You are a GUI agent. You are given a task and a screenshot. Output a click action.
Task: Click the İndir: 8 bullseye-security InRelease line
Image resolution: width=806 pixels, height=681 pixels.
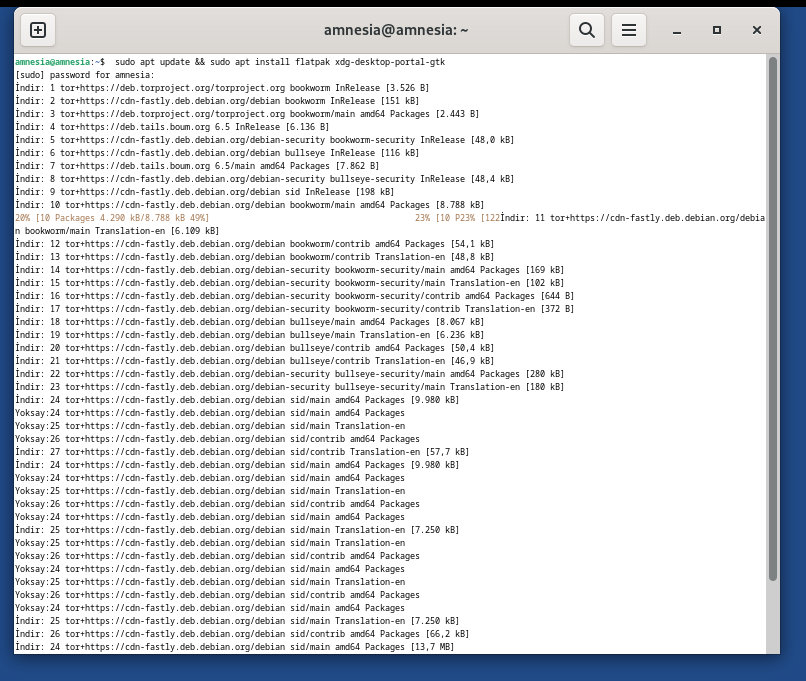[265, 179]
